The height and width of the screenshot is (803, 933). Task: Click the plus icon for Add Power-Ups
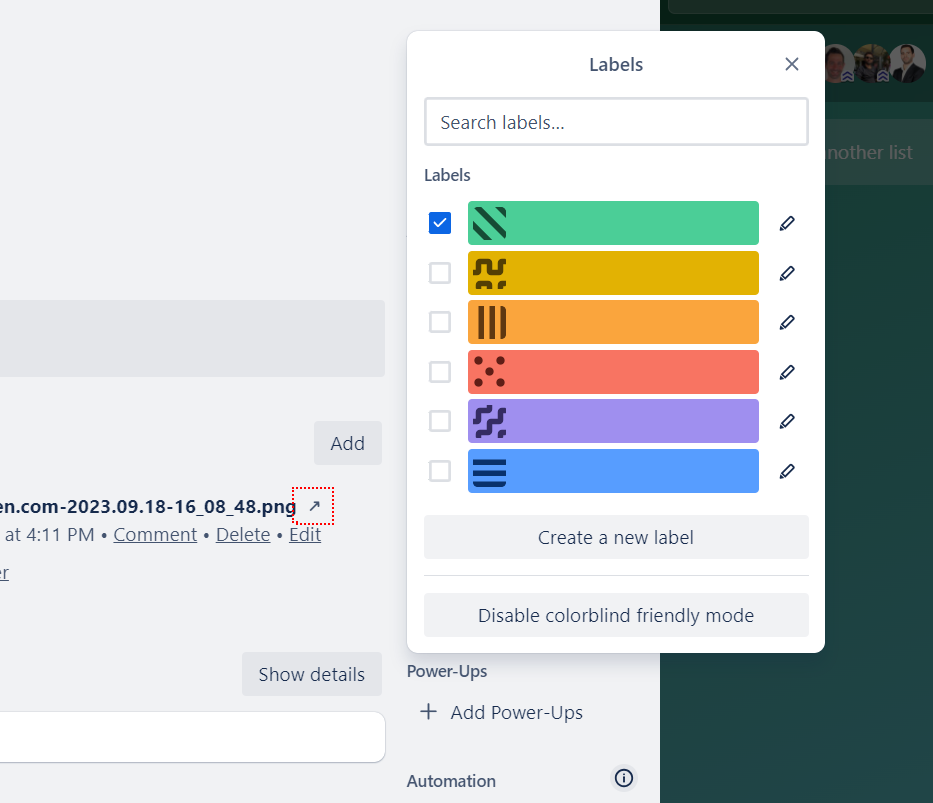[x=428, y=711]
